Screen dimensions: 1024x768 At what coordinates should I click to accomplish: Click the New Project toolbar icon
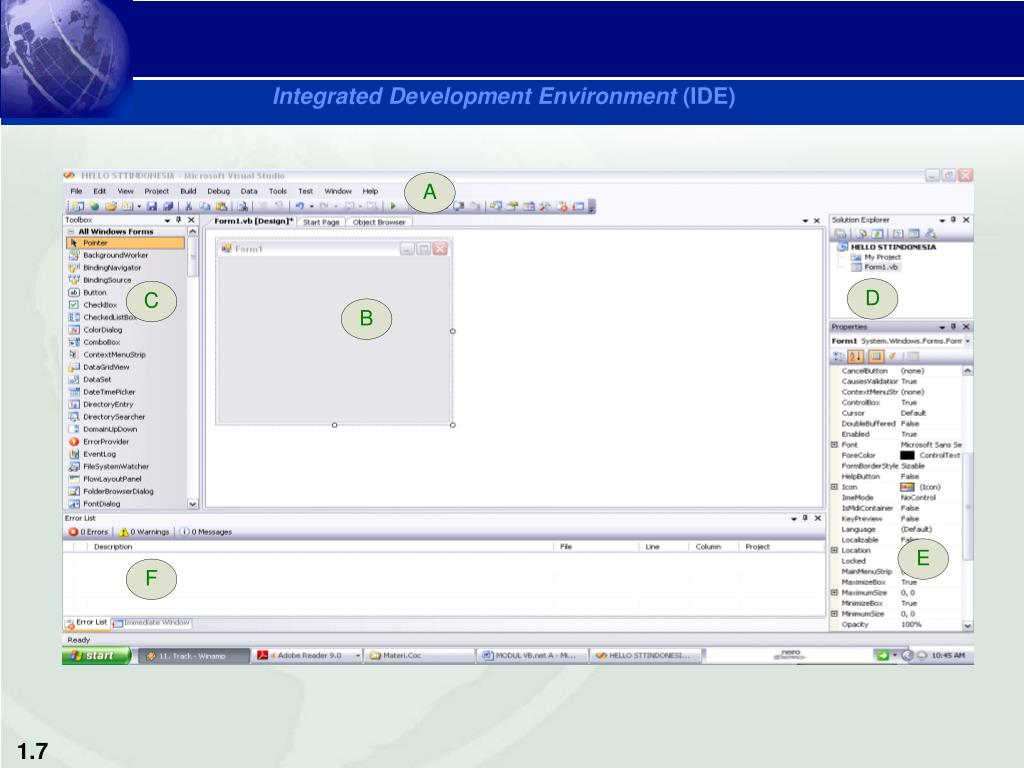(x=78, y=206)
